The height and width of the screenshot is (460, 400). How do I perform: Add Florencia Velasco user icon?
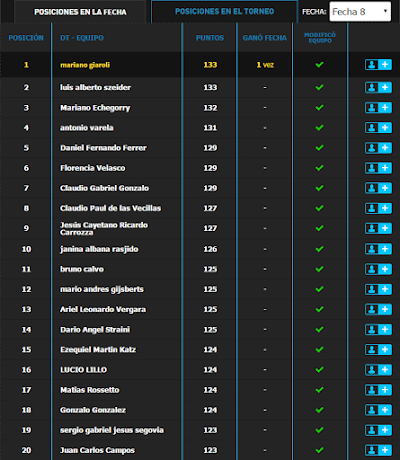click(x=378, y=168)
